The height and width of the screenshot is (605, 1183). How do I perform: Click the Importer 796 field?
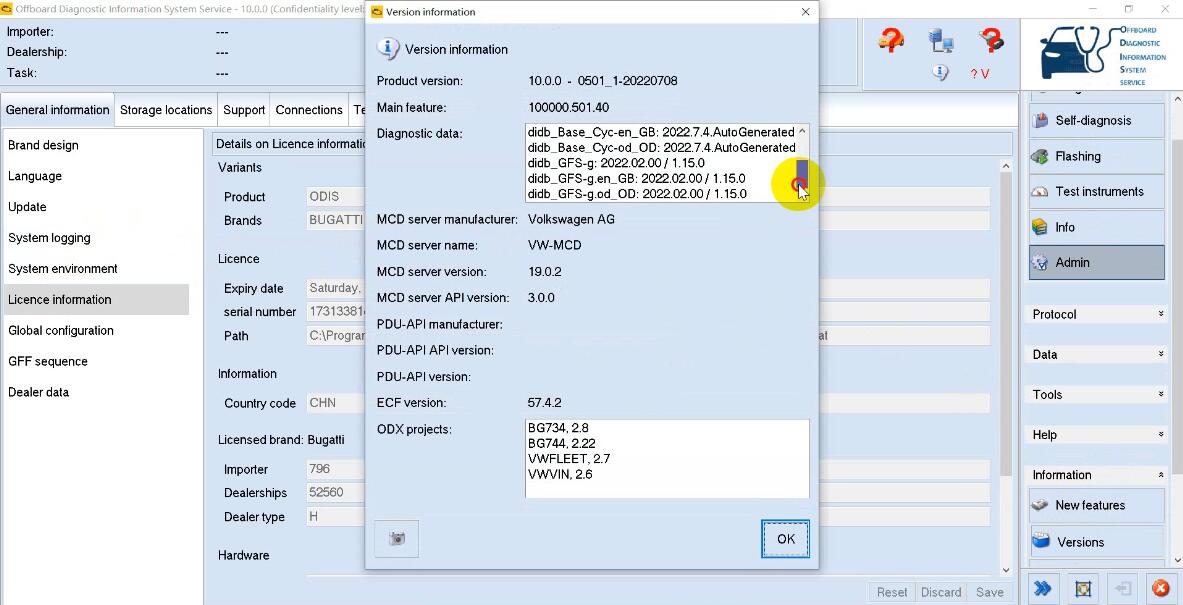(648, 469)
